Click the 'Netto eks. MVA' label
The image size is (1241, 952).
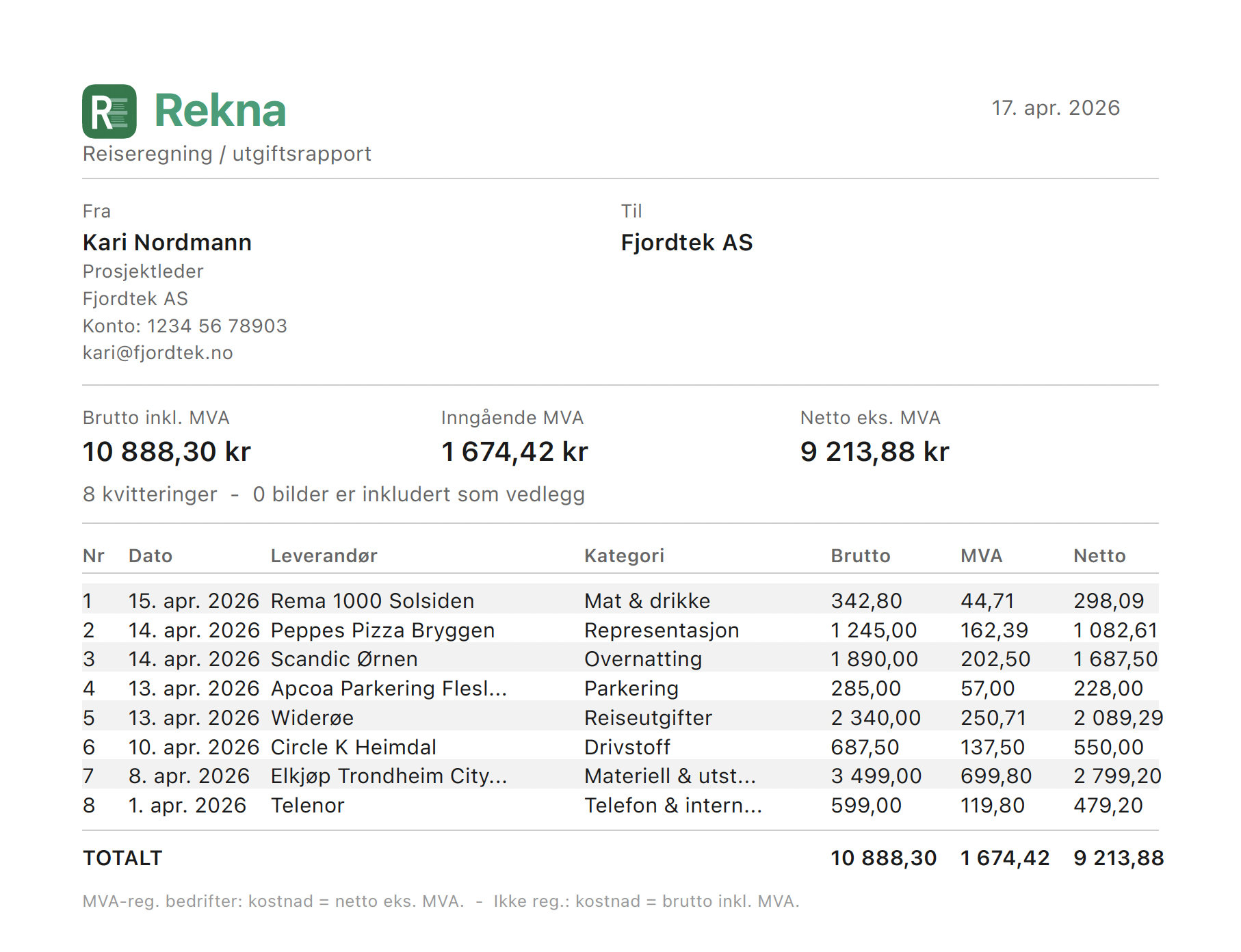click(x=870, y=418)
